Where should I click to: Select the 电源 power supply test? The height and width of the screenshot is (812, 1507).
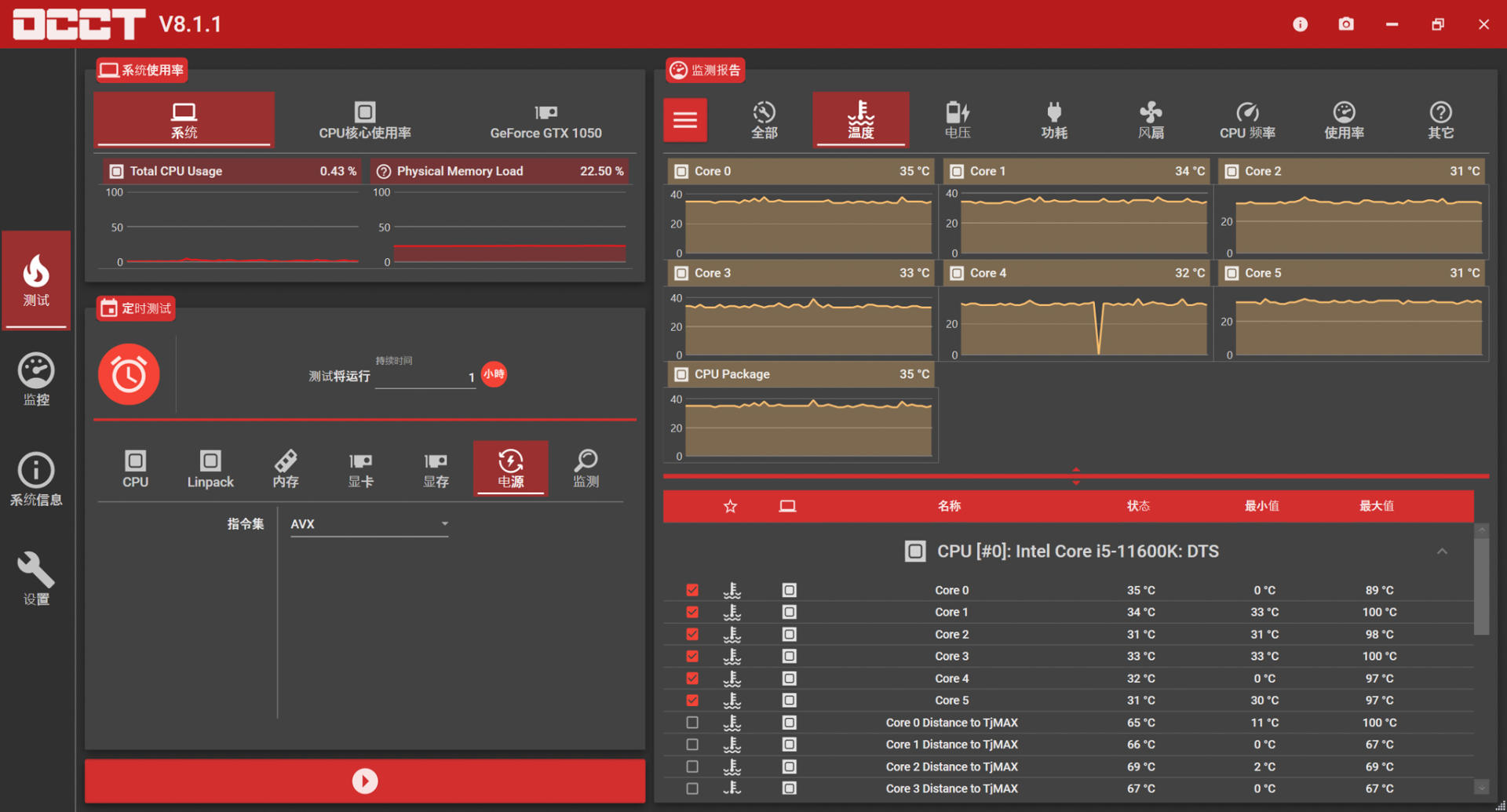511,469
